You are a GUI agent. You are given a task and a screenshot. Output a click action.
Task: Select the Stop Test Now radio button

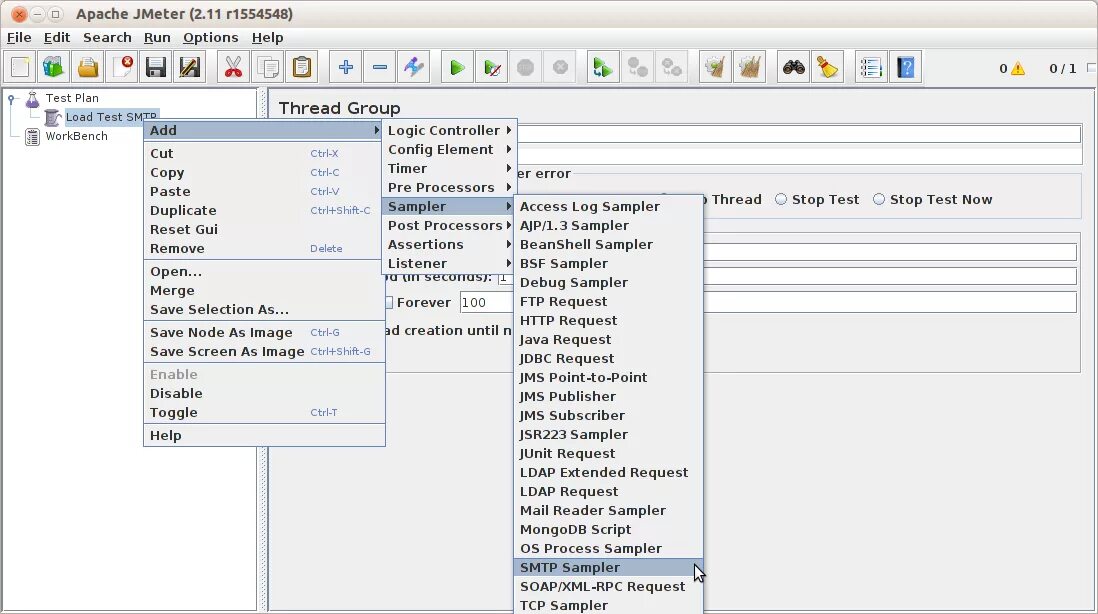(879, 200)
